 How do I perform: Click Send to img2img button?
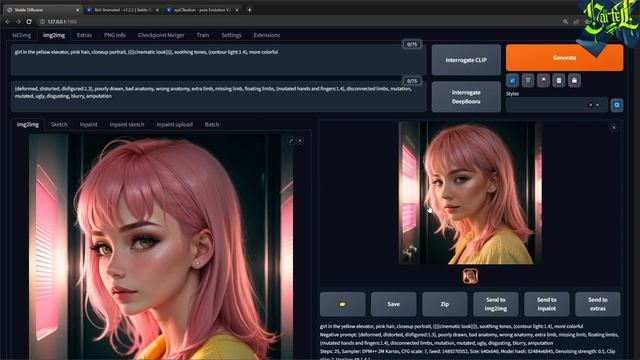tap(496, 304)
